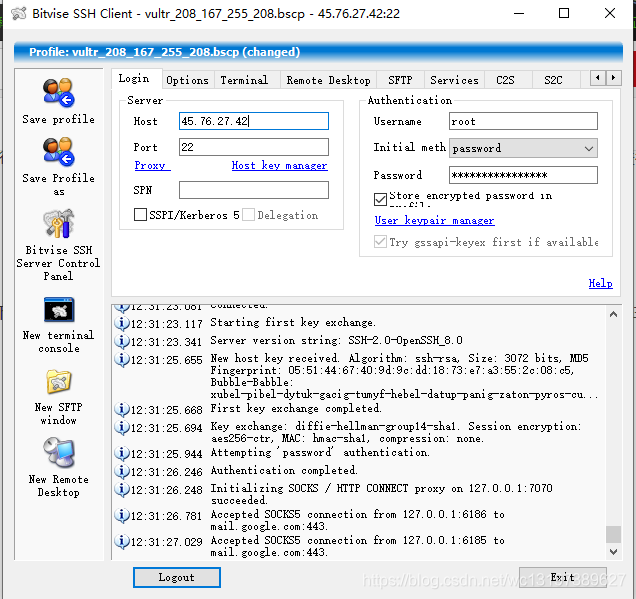This screenshot has height=599, width=636.
Task: Click the log scrollbar up arrow
Action: (x=613, y=314)
